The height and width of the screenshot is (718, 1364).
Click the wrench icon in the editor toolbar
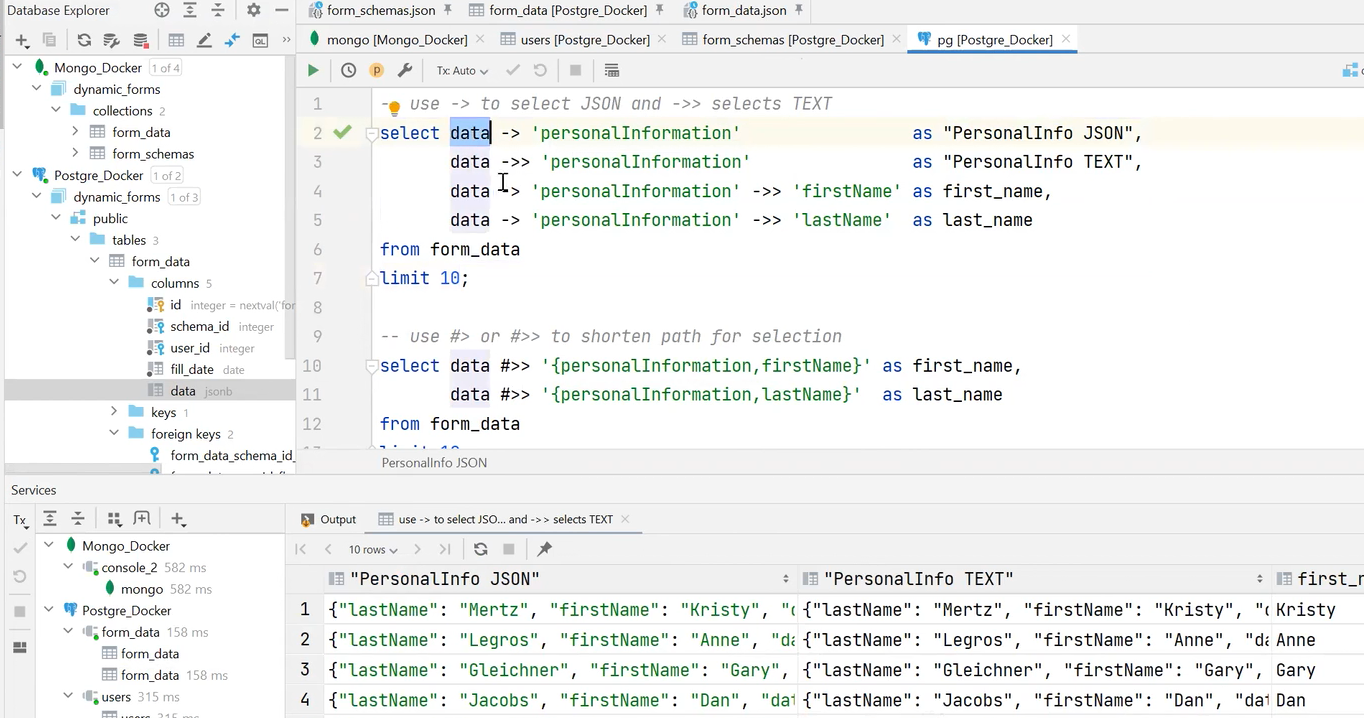coord(404,70)
